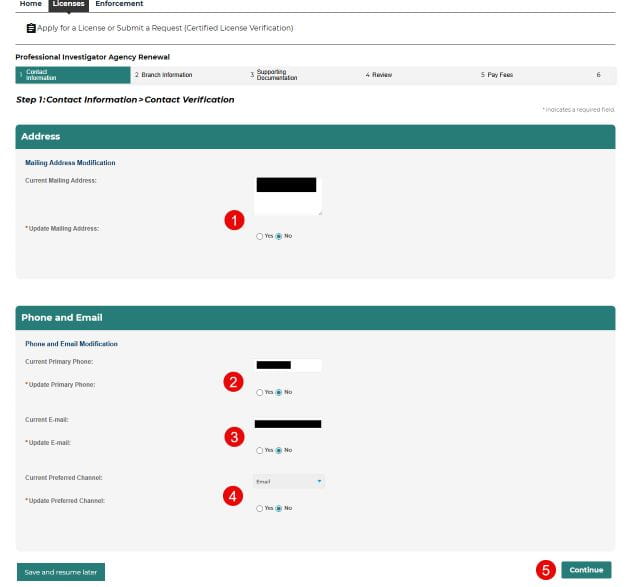Click Save and resume later
This screenshot has width=629, height=587.
(x=61, y=572)
